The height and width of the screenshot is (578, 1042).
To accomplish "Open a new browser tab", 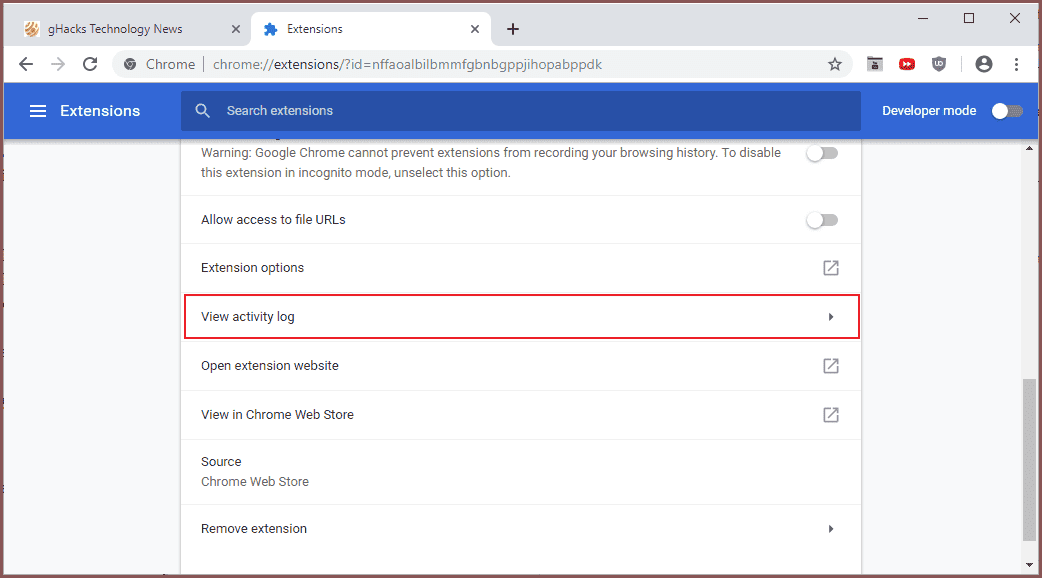I will click(513, 29).
